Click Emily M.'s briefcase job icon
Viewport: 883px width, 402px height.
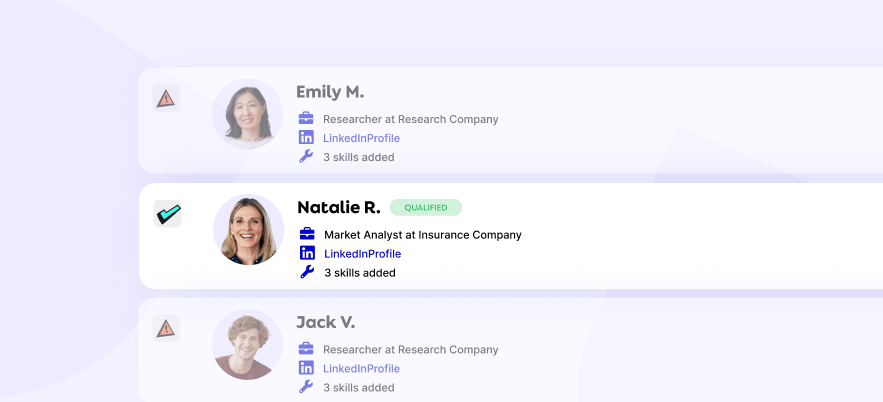306,119
